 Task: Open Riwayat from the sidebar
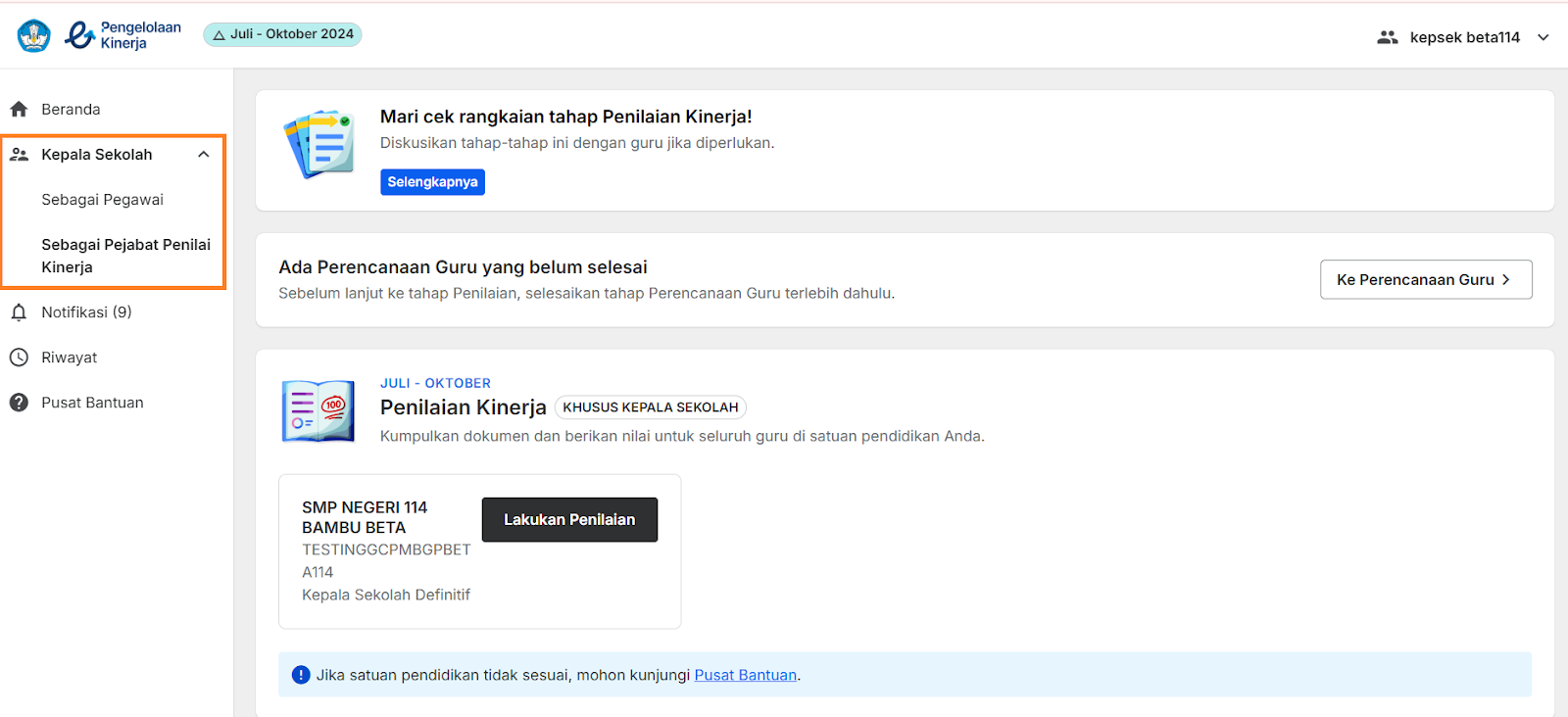point(69,358)
